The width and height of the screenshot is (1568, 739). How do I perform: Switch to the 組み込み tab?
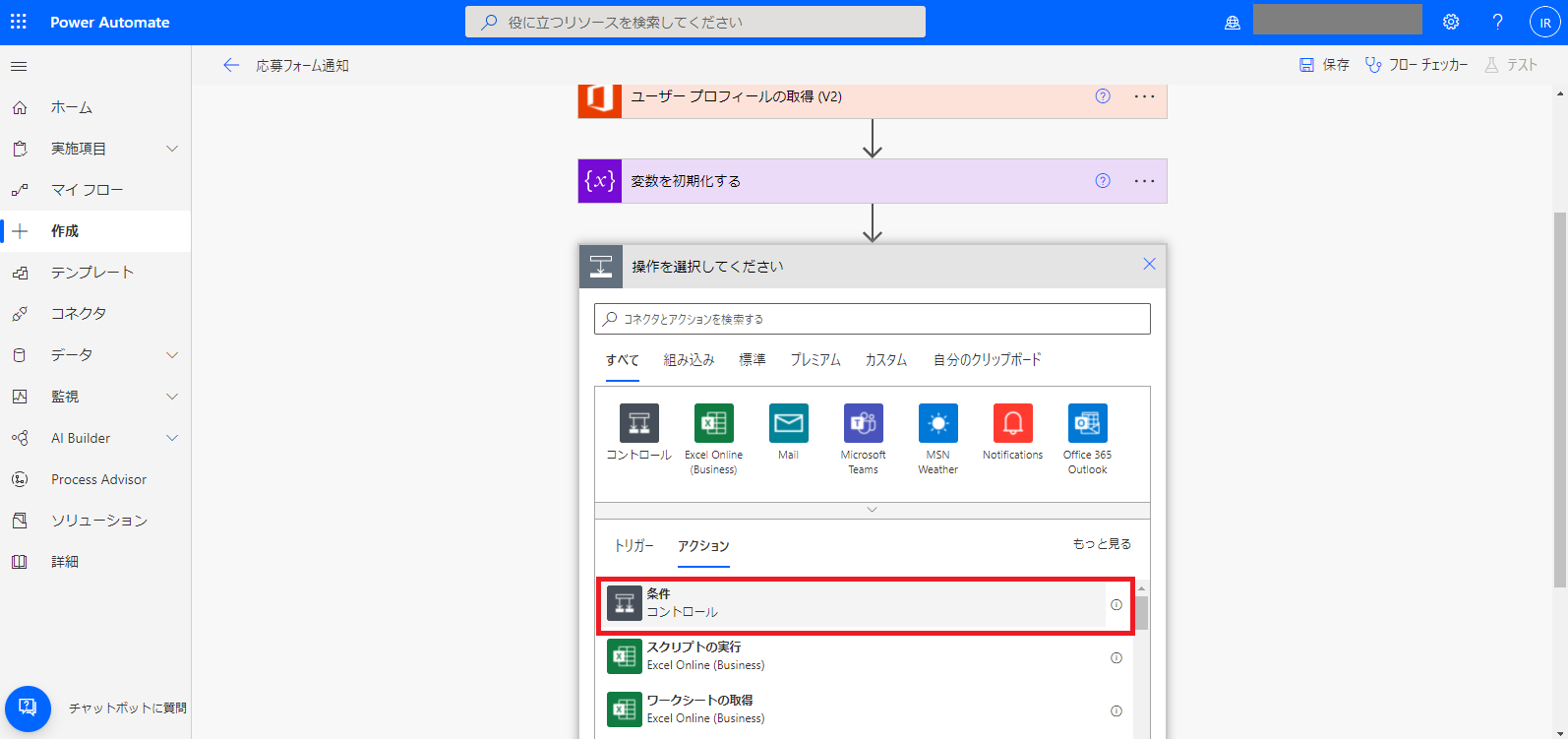coord(689,360)
